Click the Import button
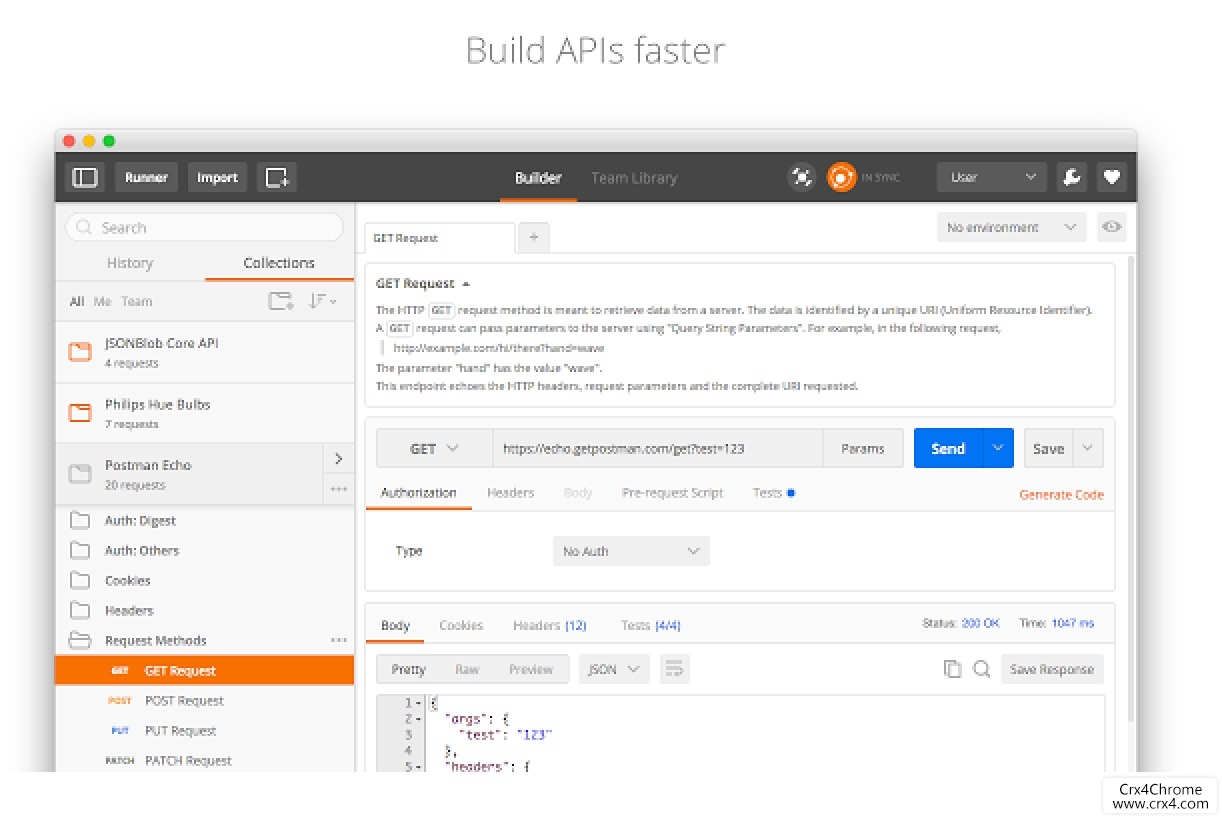The height and width of the screenshot is (818, 1222). 217,178
